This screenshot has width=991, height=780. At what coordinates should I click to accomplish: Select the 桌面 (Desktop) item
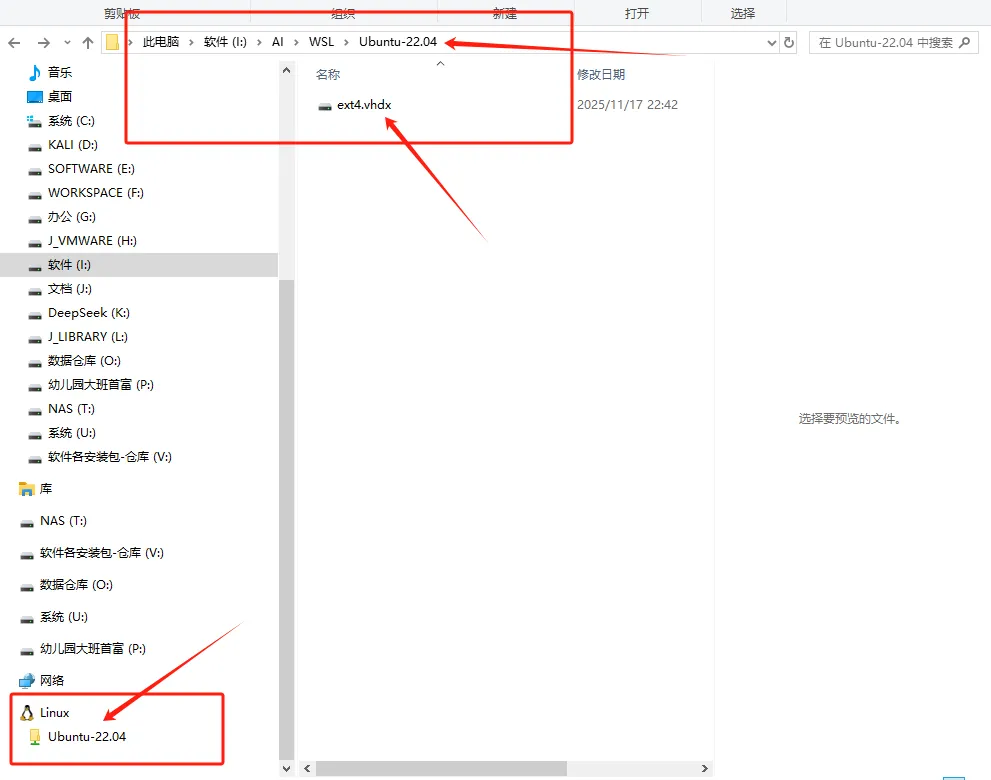coord(58,96)
